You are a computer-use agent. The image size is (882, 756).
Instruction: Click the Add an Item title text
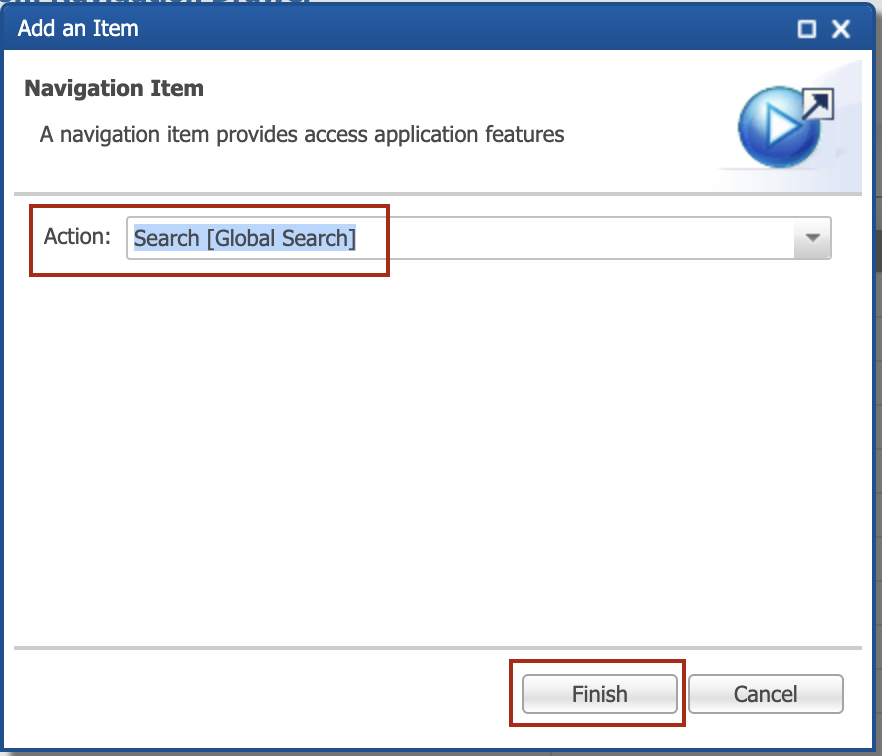pos(78,29)
